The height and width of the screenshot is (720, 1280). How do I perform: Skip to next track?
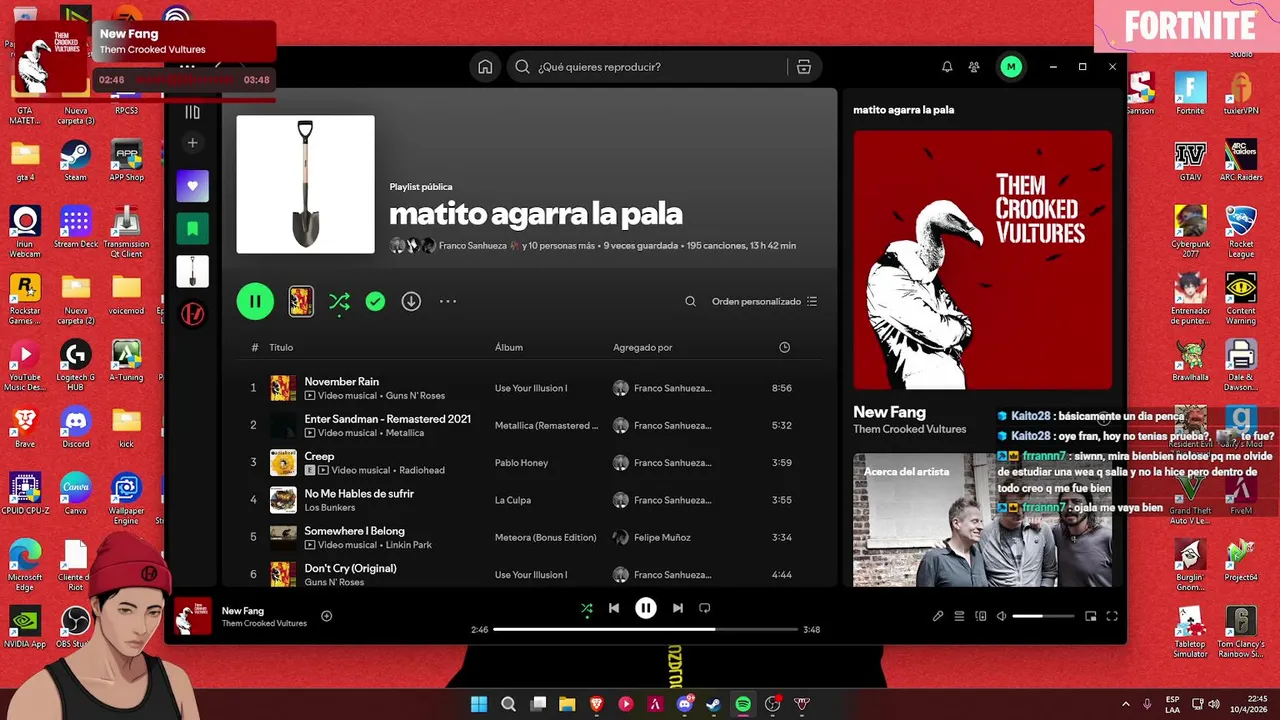point(678,608)
